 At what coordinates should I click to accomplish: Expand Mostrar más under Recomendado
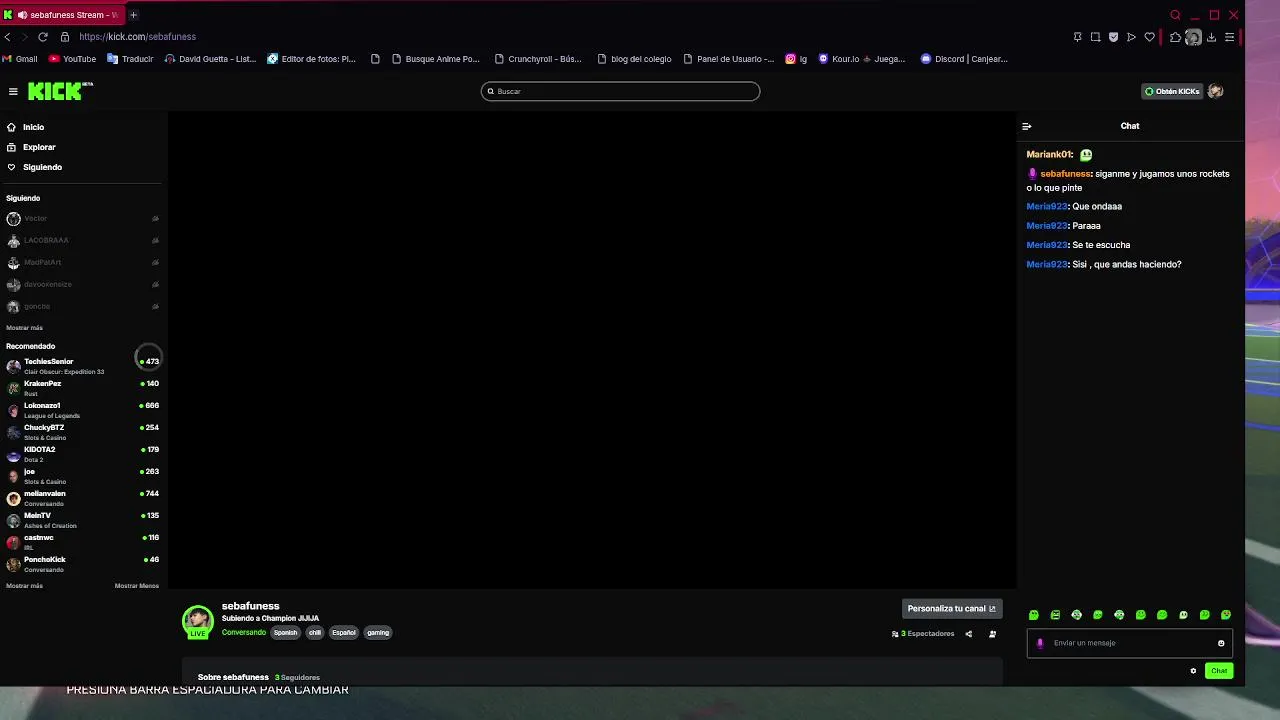click(x=24, y=586)
